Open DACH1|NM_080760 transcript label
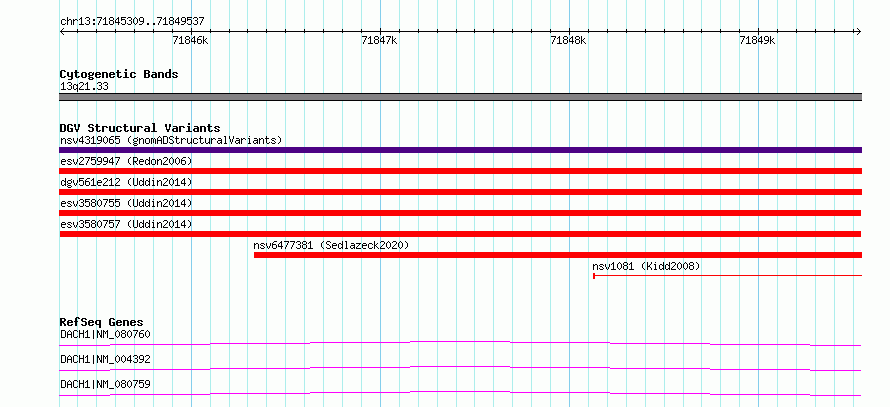890x407 pixels. coord(105,334)
